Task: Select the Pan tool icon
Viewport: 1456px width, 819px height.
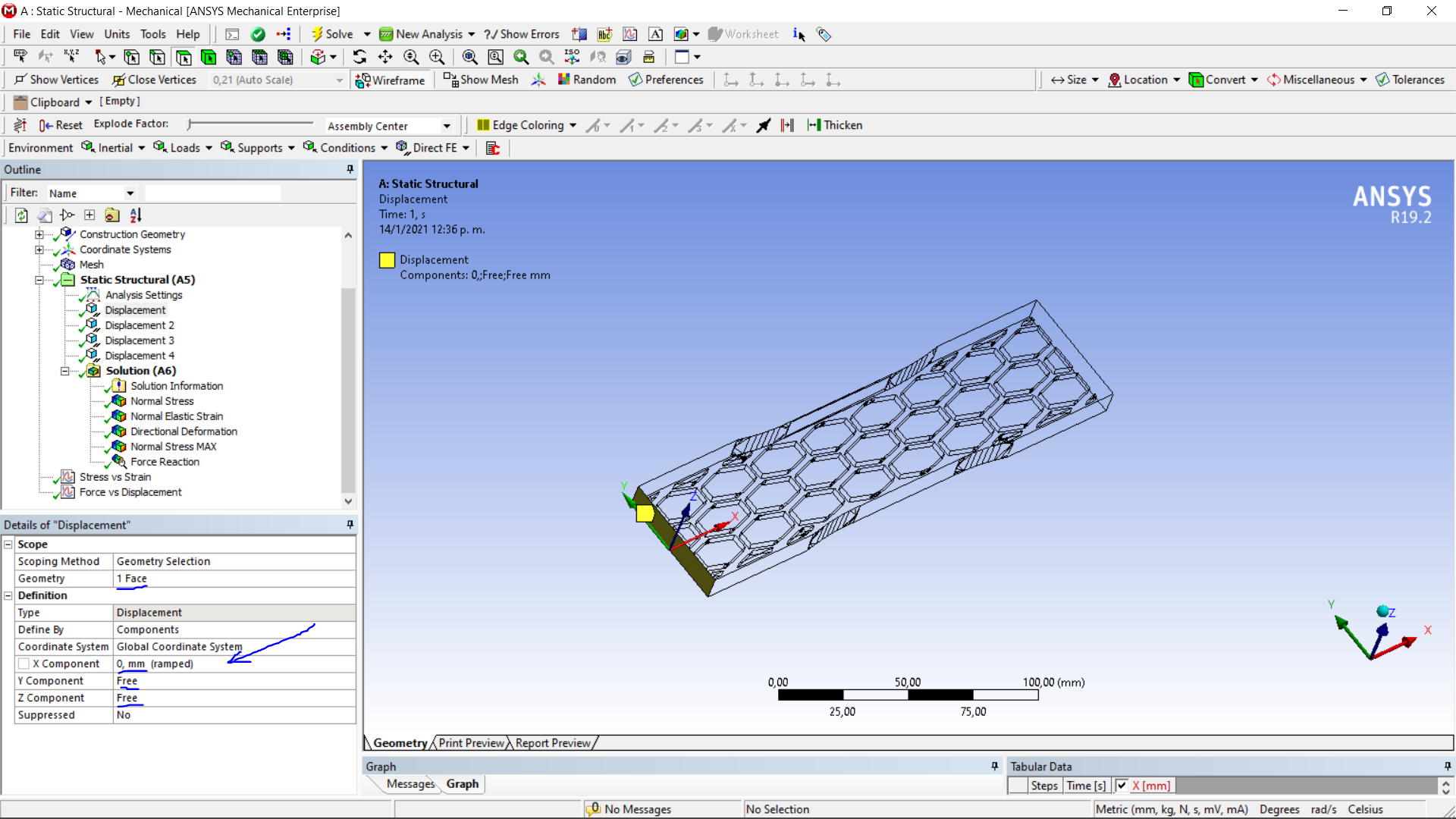Action: (x=385, y=57)
